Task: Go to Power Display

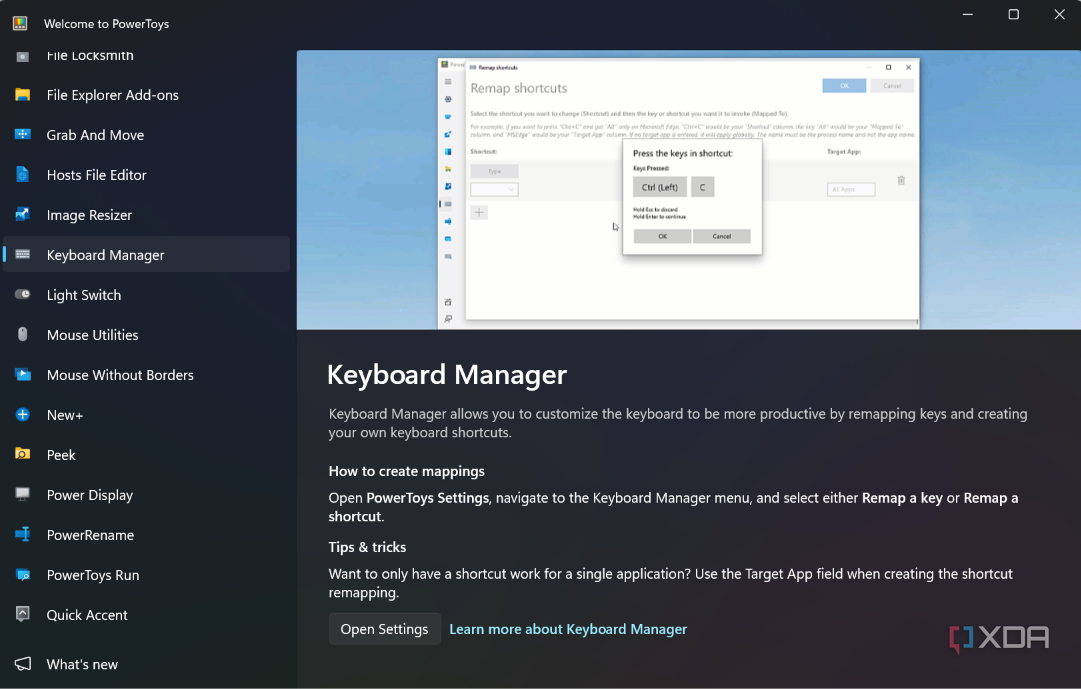Action: tap(146, 495)
